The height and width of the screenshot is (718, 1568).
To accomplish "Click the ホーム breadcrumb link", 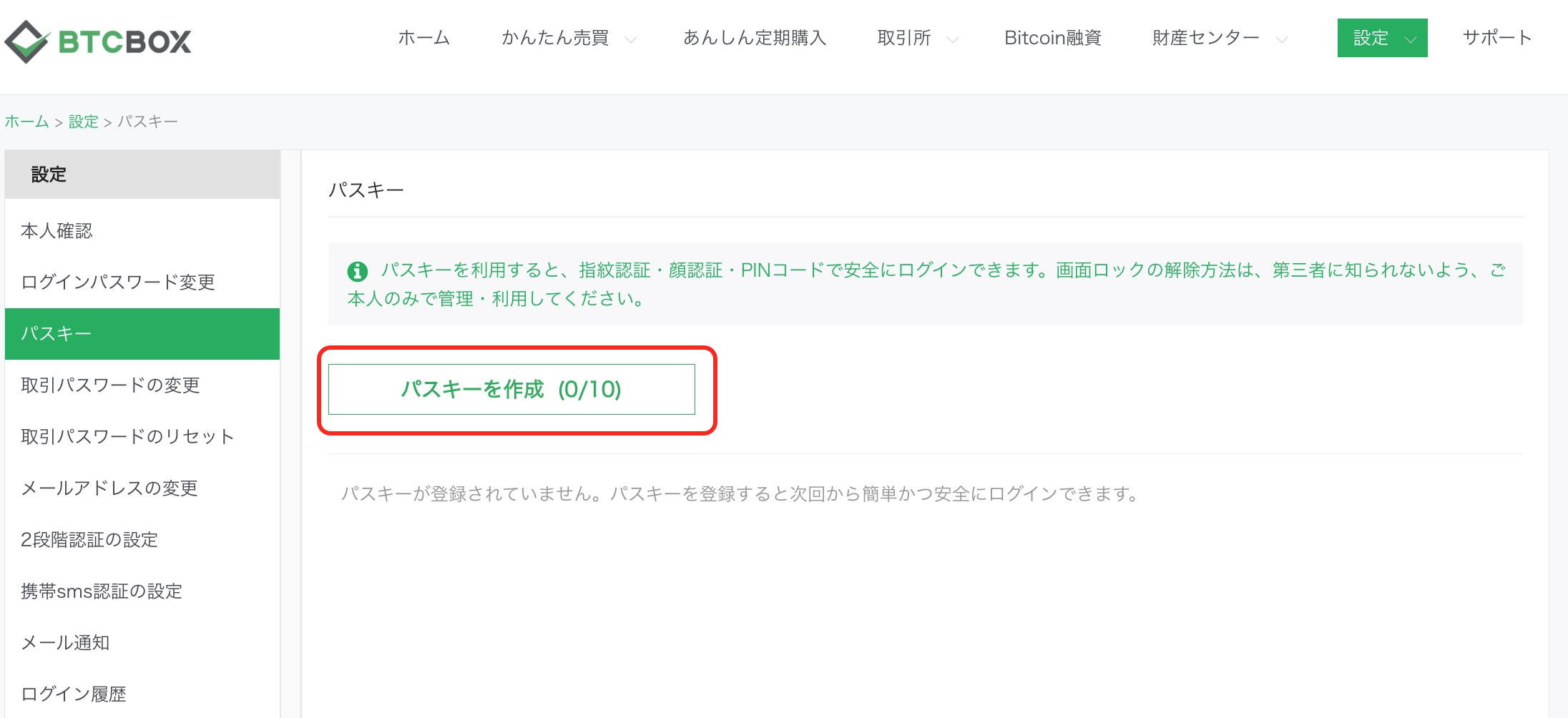I will pyautogui.click(x=27, y=122).
